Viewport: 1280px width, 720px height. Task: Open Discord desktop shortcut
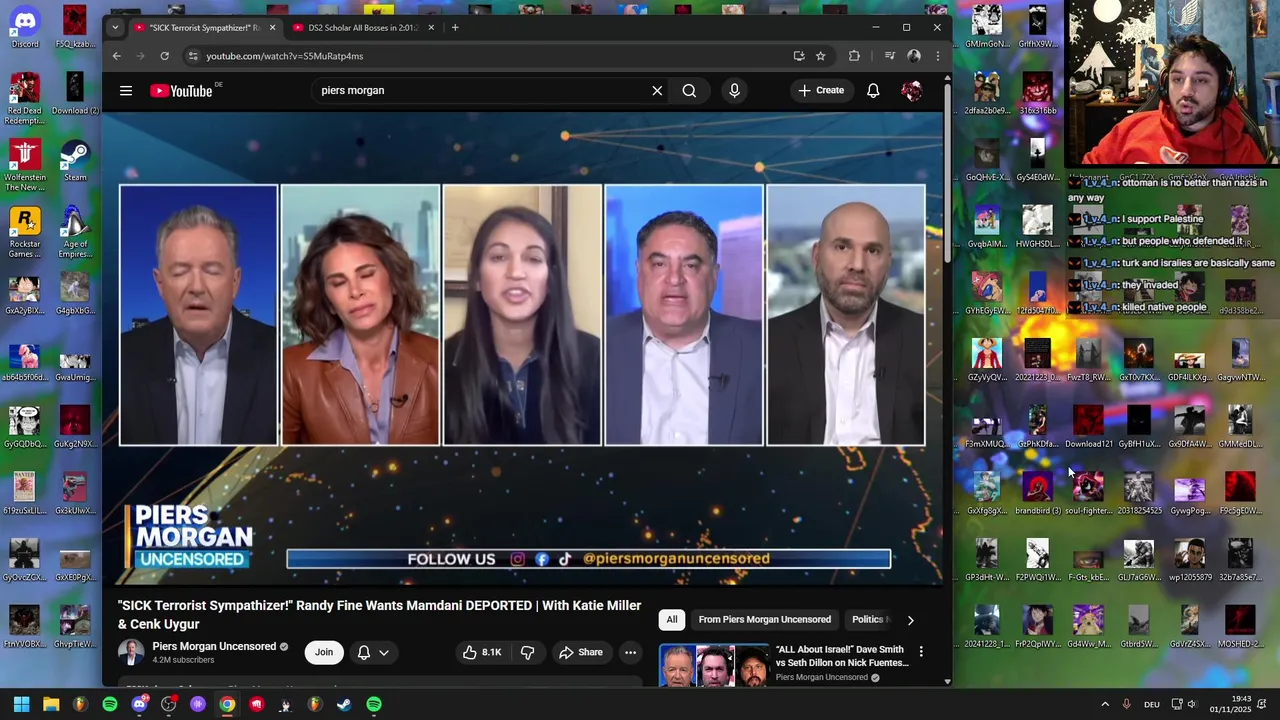click(x=25, y=27)
